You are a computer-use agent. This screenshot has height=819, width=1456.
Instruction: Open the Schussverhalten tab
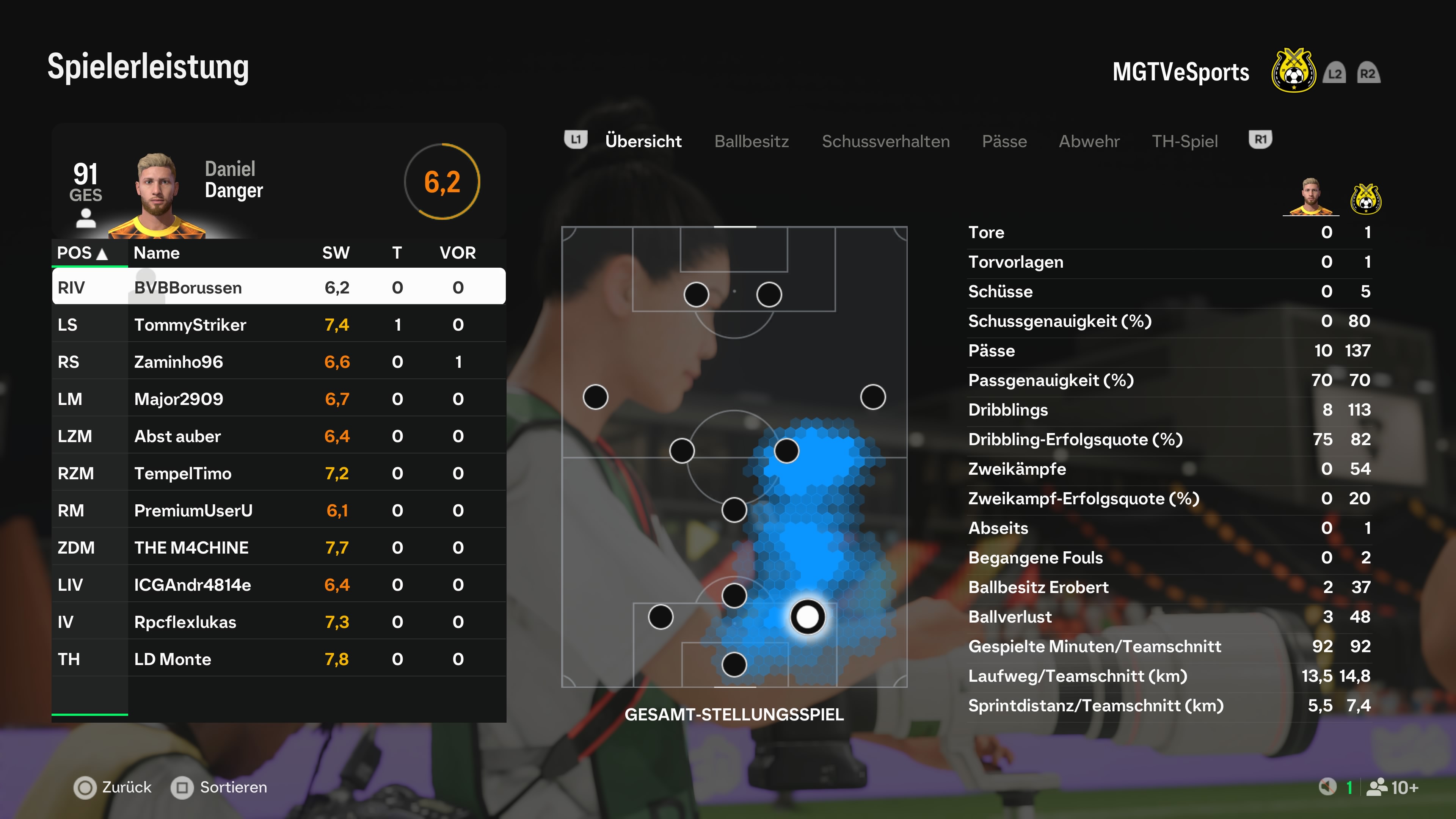[885, 141]
